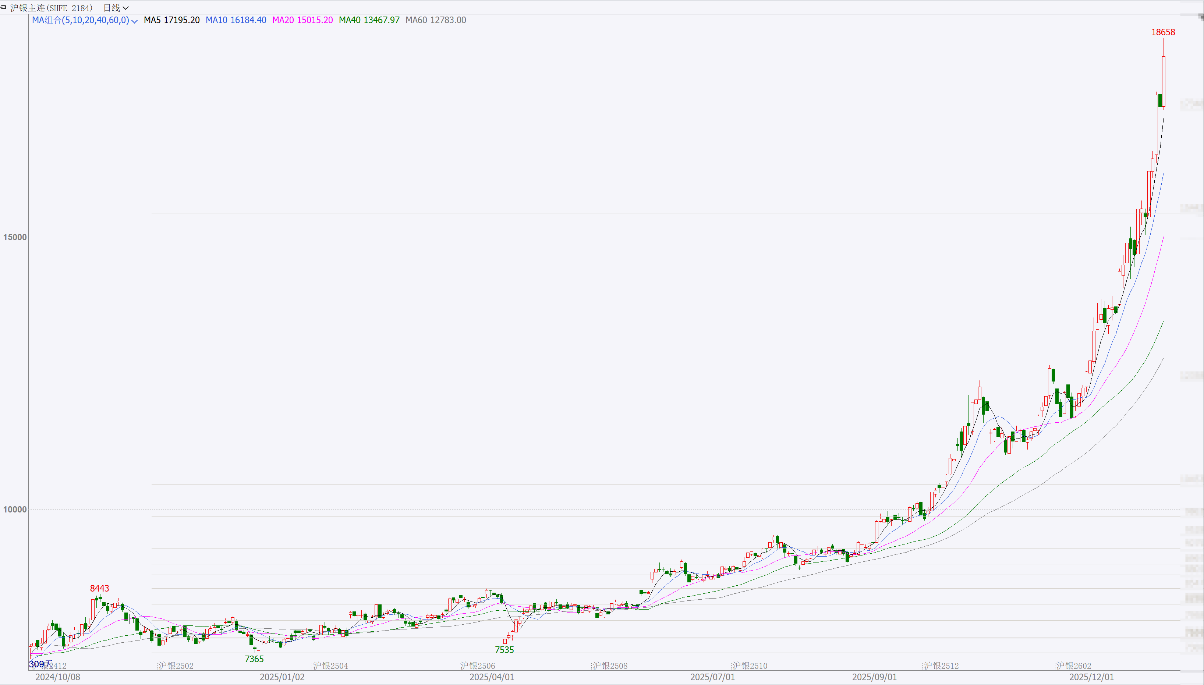
Task: Click the 2025/07/01 date on time axis
Action: pos(712,677)
